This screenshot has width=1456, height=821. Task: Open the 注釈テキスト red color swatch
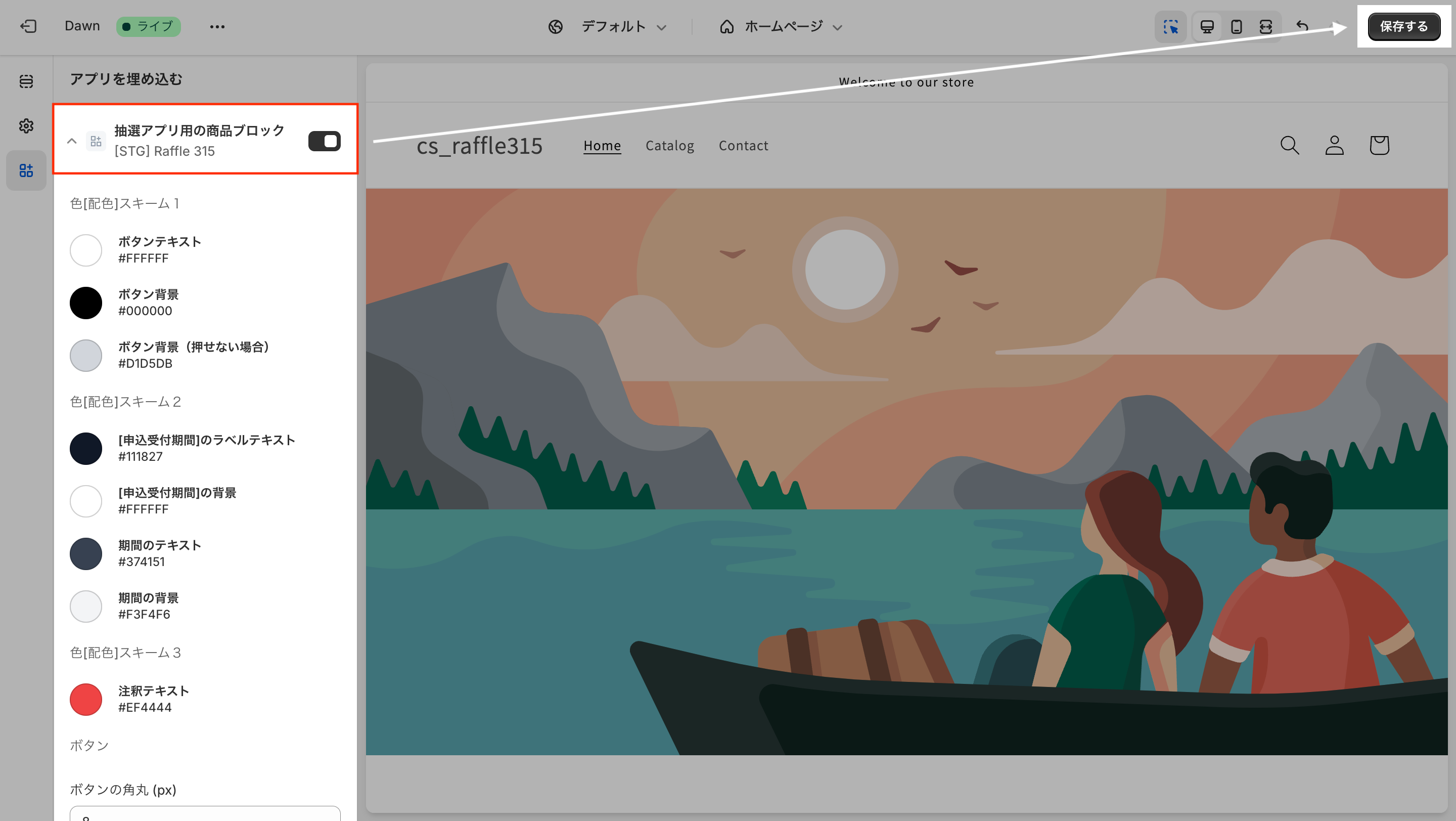click(86, 700)
